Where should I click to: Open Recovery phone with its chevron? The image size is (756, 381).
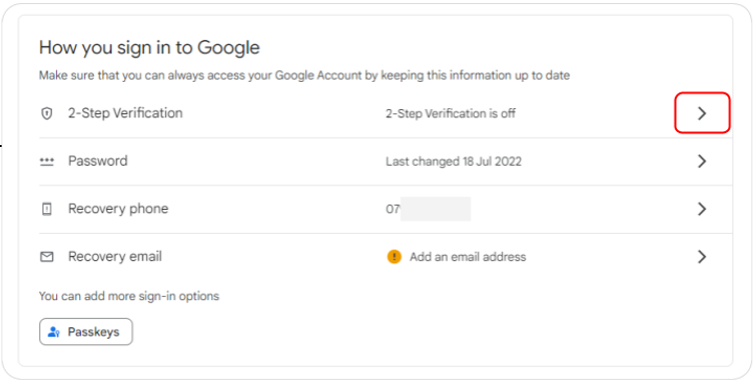702,209
